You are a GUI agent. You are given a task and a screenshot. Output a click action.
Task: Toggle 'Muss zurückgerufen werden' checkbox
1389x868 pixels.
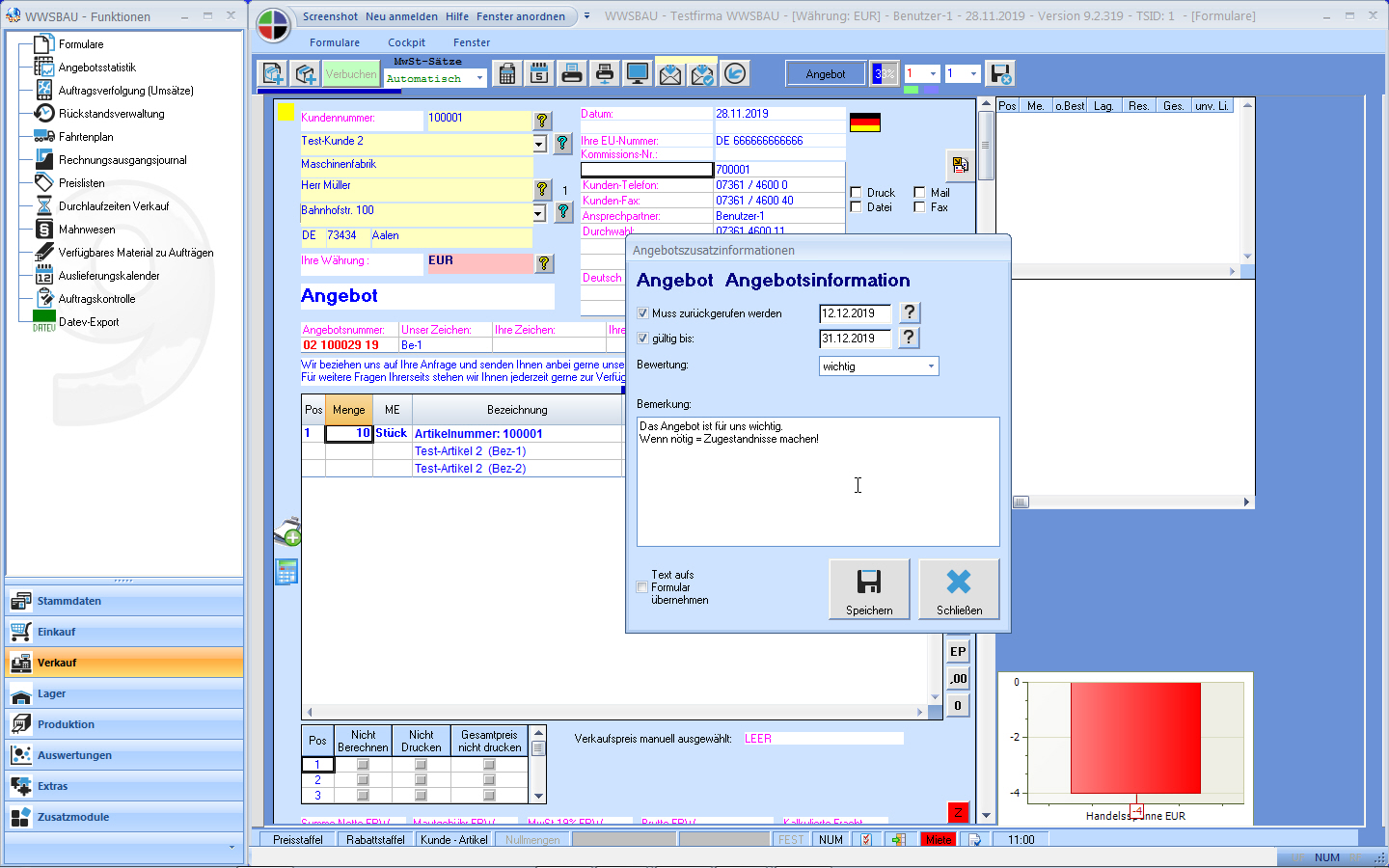pyautogui.click(x=643, y=313)
